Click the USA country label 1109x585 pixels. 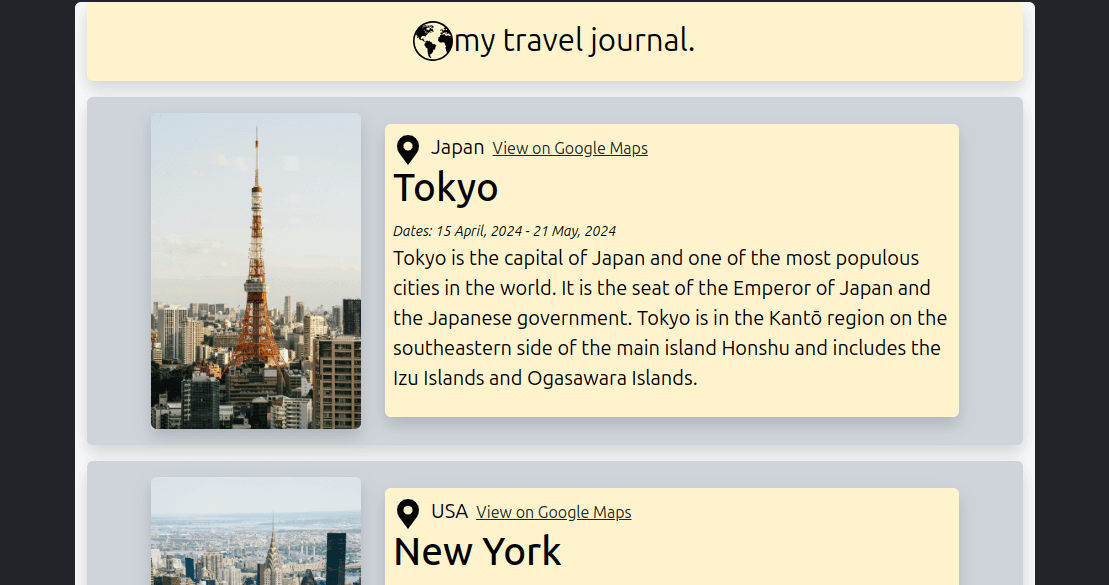(449, 512)
